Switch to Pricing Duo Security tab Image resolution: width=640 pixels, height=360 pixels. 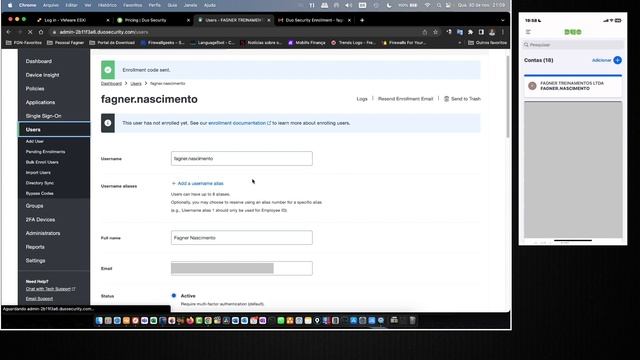point(153,20)
